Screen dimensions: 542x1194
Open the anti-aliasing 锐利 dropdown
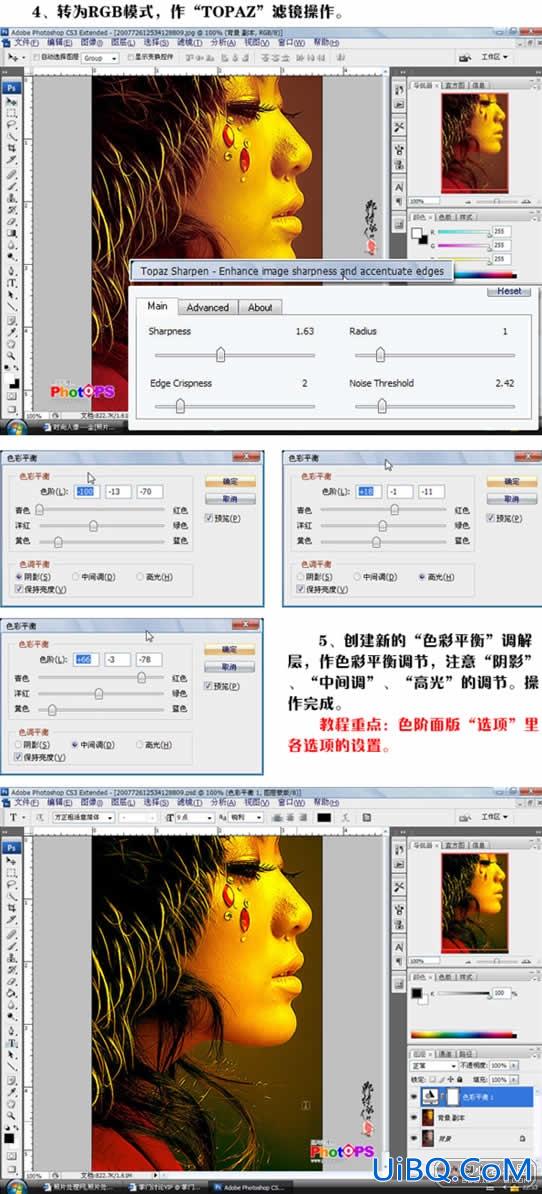(245, 817)
